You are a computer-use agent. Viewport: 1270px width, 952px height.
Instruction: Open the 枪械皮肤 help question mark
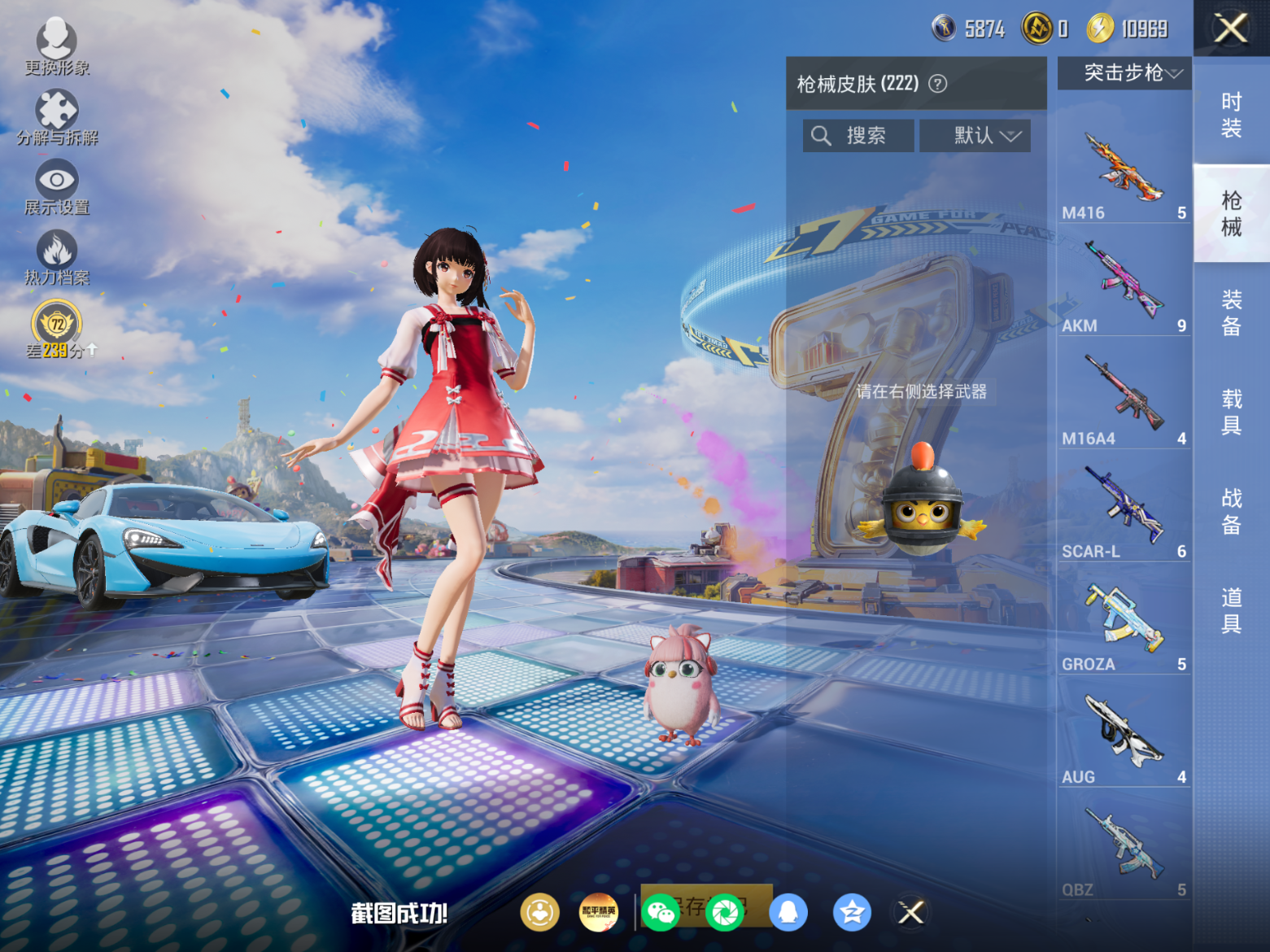(938, 84)
